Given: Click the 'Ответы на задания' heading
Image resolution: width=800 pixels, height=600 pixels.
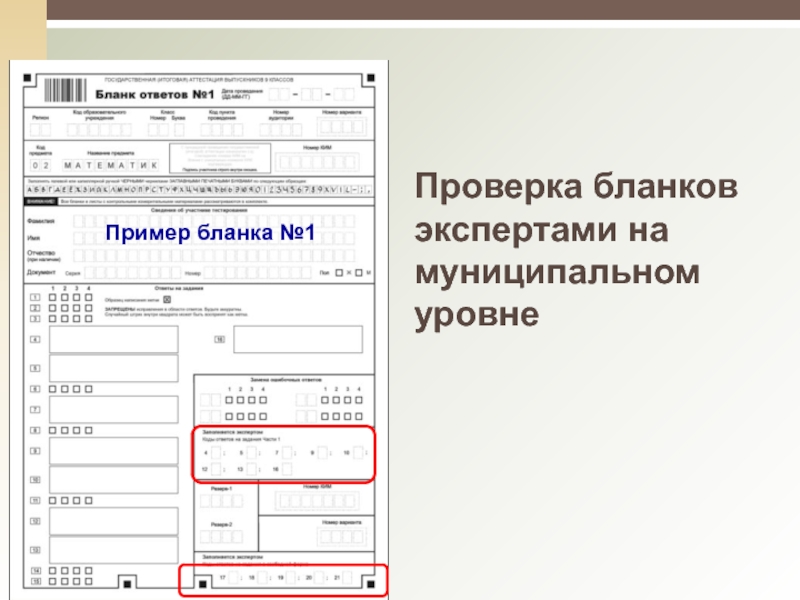Looking at the screenshot, I should tap(179, 288).
